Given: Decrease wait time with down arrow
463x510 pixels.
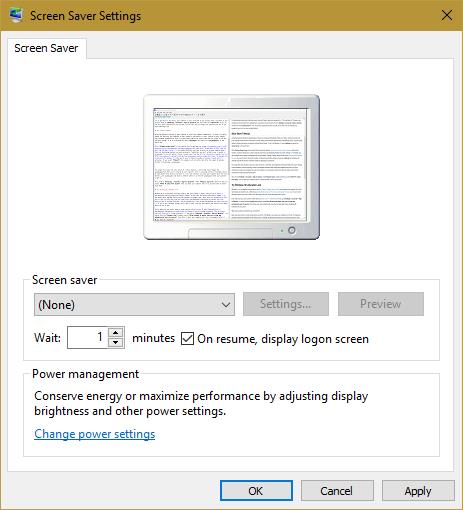Looking at the screenshot, I should tap(116, 343).
